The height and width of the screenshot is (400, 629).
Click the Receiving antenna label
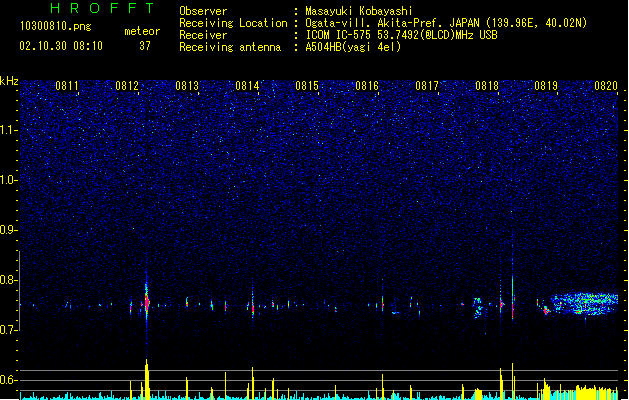230,47
